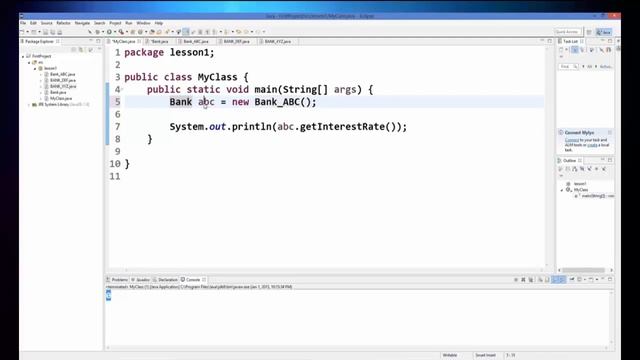Select the main method in Outline
Screen dimensions: 640x360
(x=594, y=196)
